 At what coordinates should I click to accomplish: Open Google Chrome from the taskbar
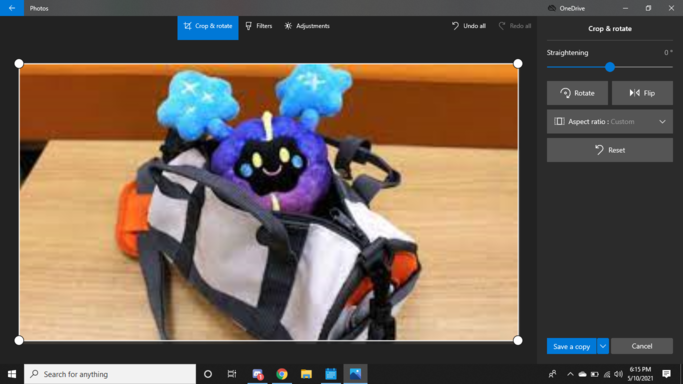[x=282, y=374]
